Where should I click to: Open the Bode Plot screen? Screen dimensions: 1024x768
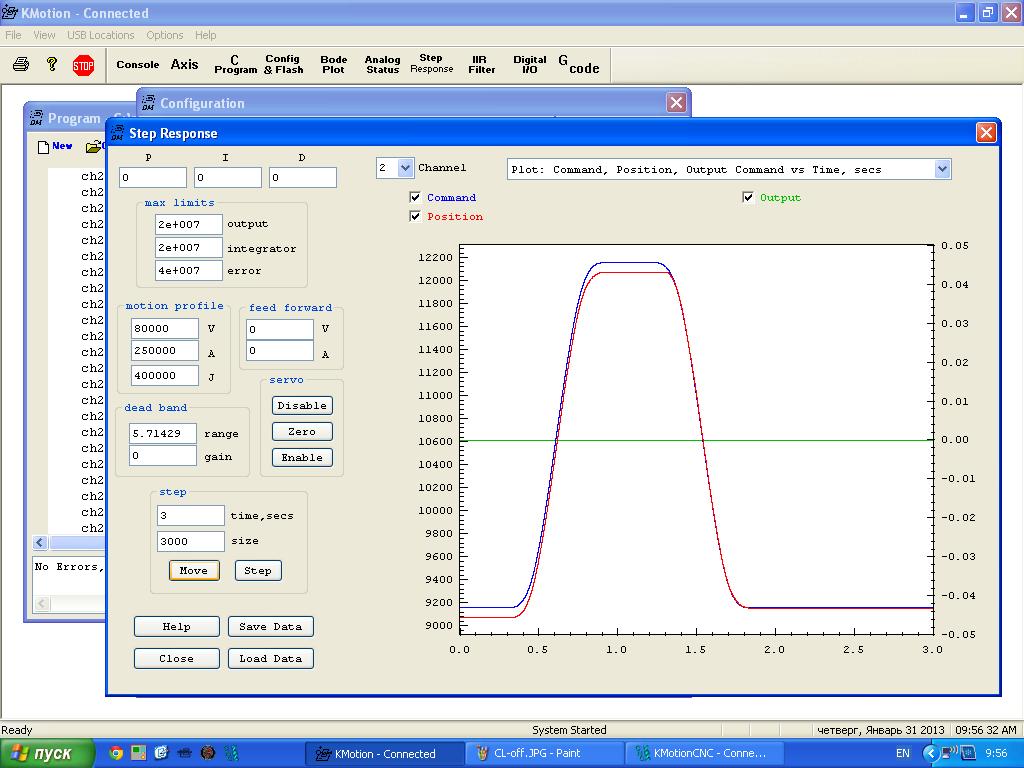[x=333, y=65]
